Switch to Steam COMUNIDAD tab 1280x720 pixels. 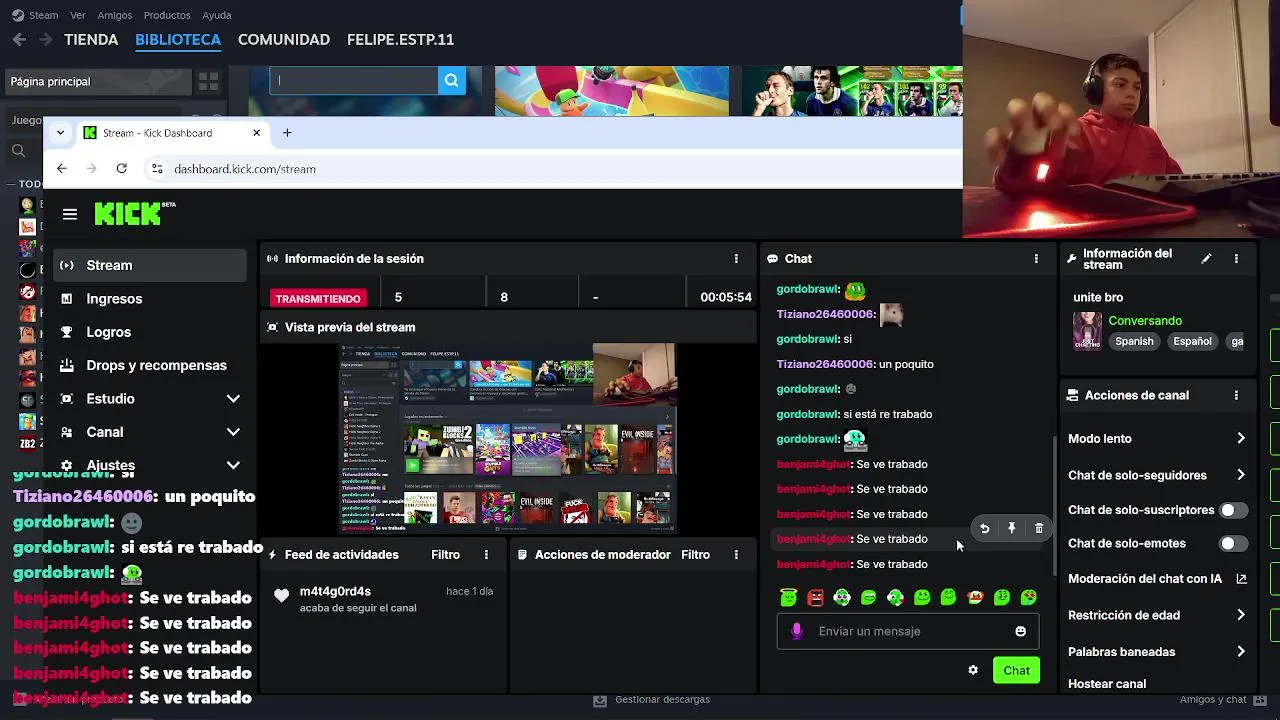tap(284, 40)
